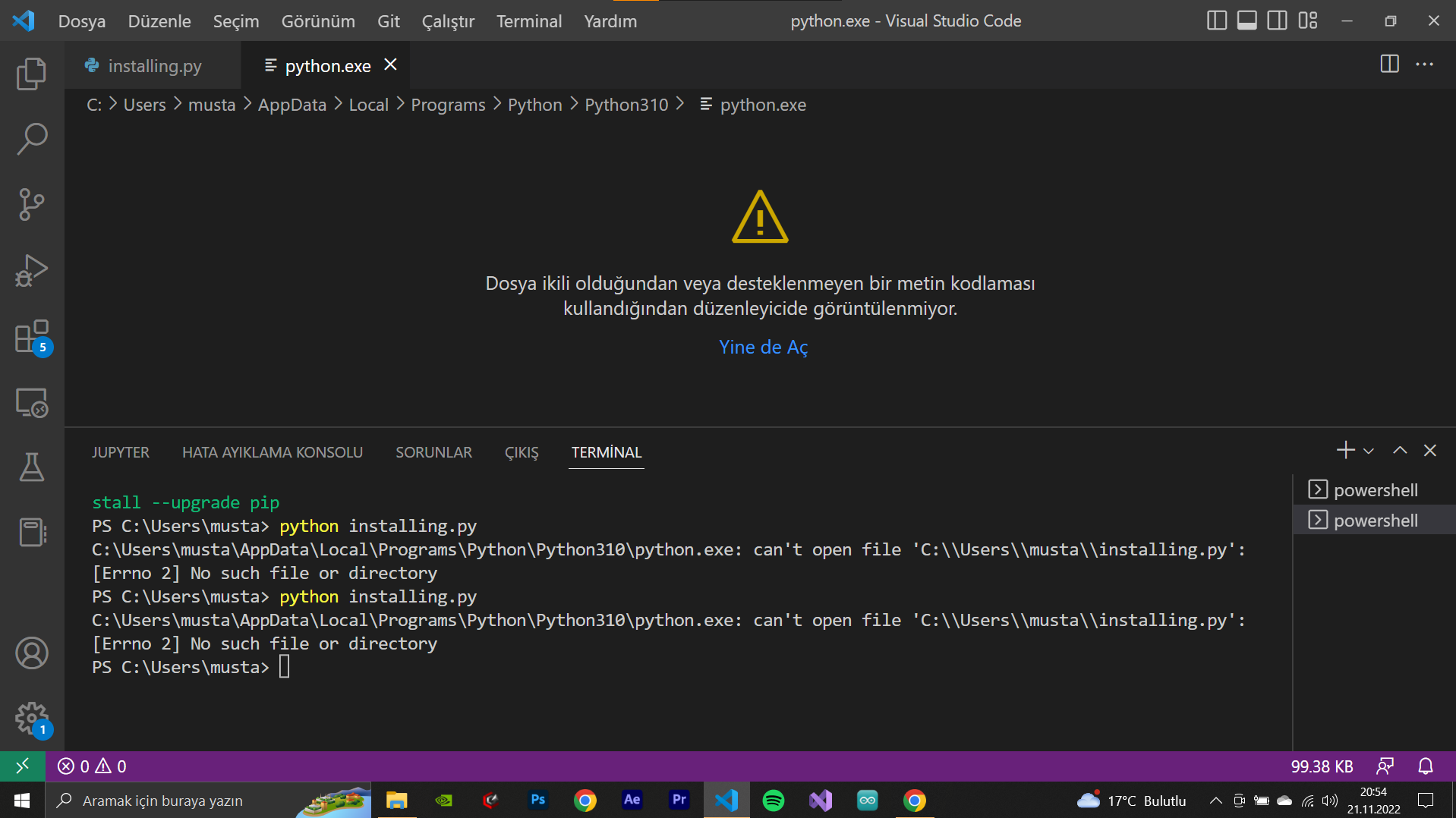Toggle the bottom panel layout button
This screenshot has height=818, width=1456.
tap(1247, 20)
